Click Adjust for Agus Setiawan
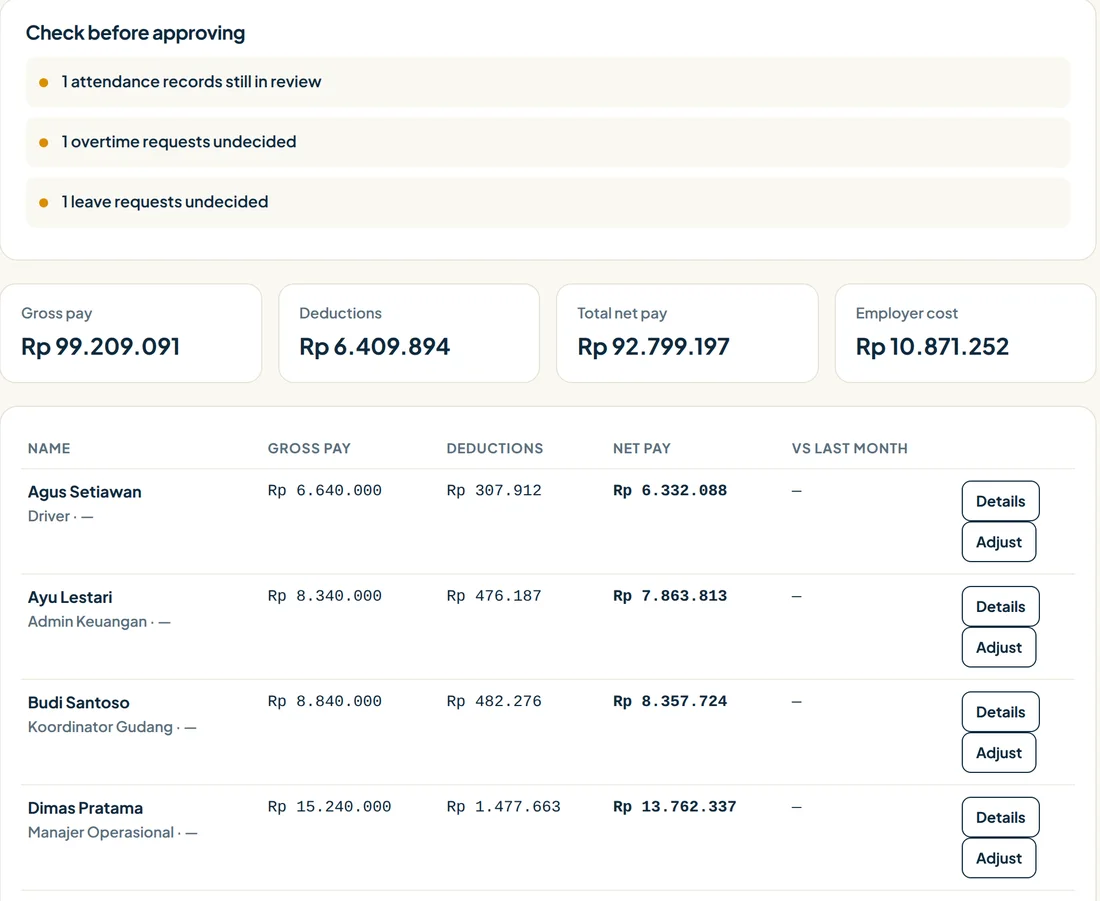Screen dimensions: 1100x901 (999, 542)
